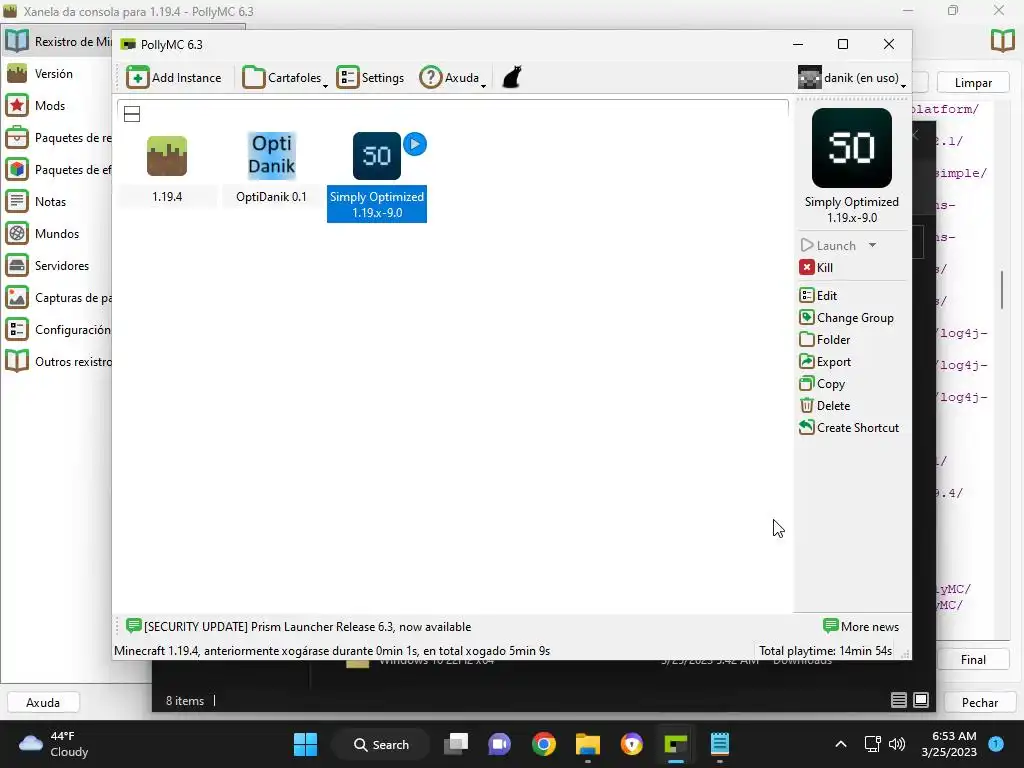Open the volume control in system tray

click(x=897, y=744)
